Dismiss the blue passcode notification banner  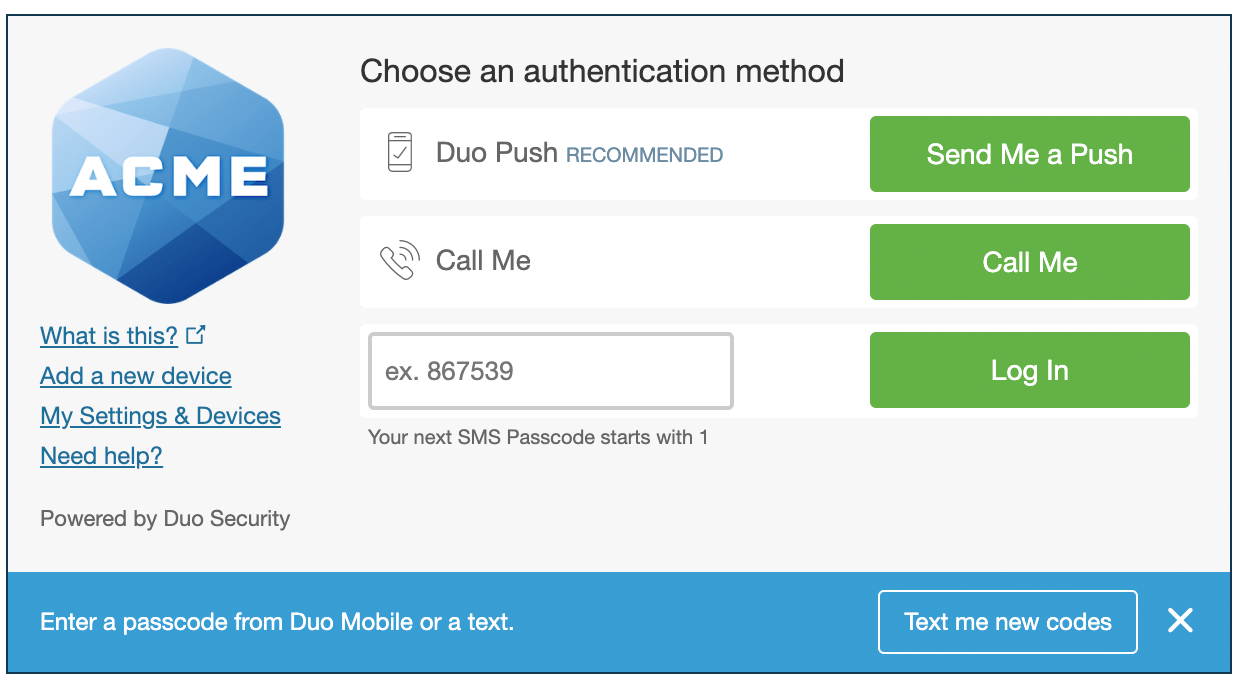[1180, 620]
